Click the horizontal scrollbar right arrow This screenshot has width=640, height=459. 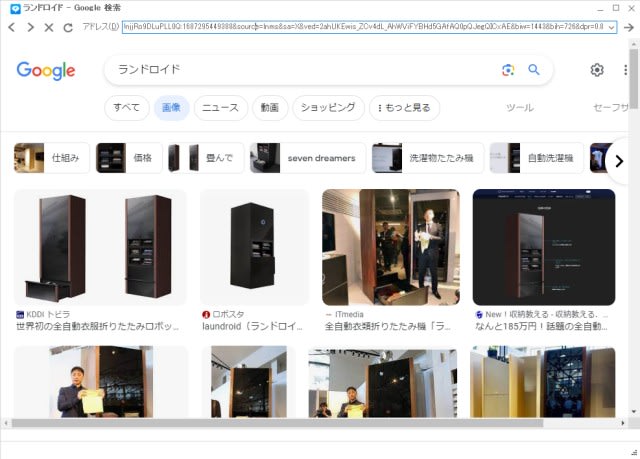click(x=623, y=423)
